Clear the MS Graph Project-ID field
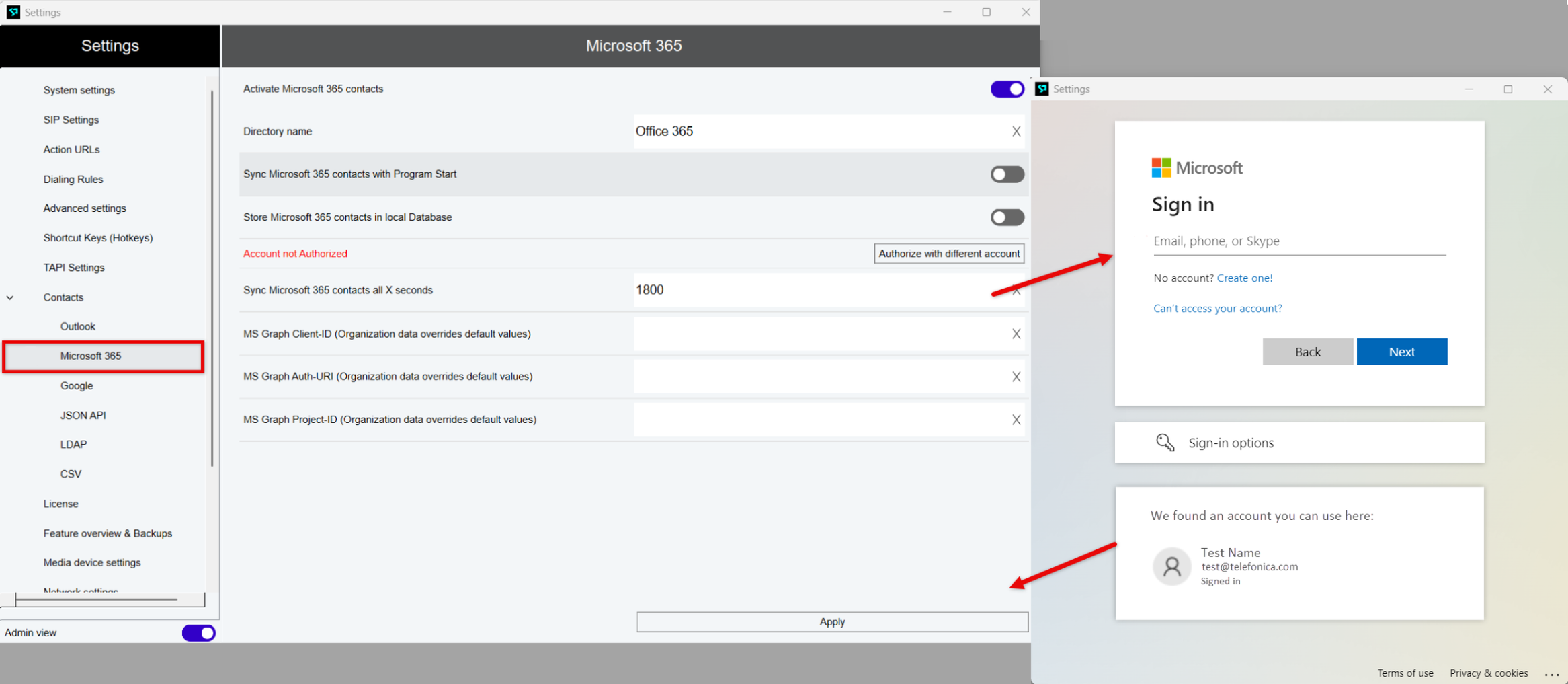Viewport: 1568px width, 684px height. coord(1016,420)
